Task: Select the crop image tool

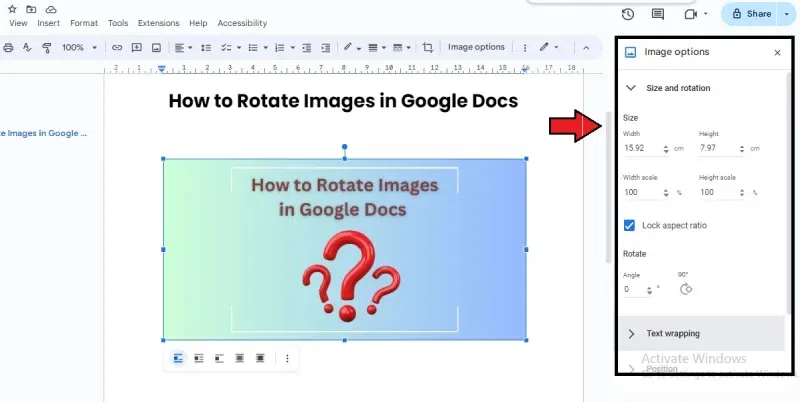Action: click(x=428, y=47)
